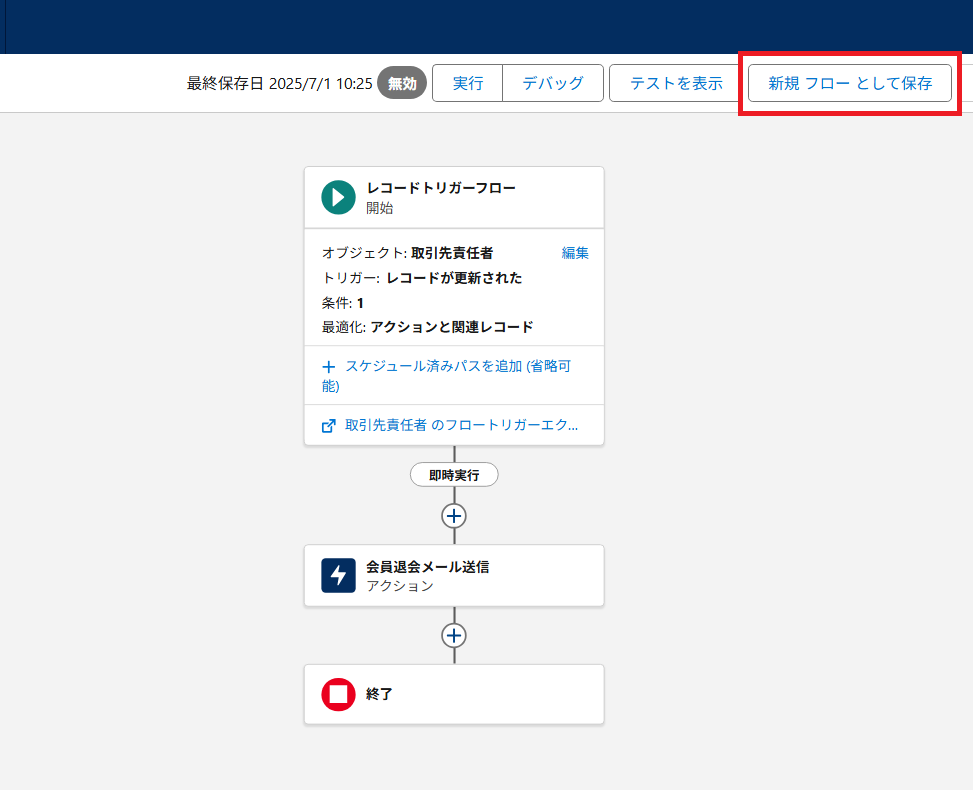The width and height of the screenshot is (973, 790).
Task: Save using 新規 フロー として保存 button
Action: pos(850,83)
